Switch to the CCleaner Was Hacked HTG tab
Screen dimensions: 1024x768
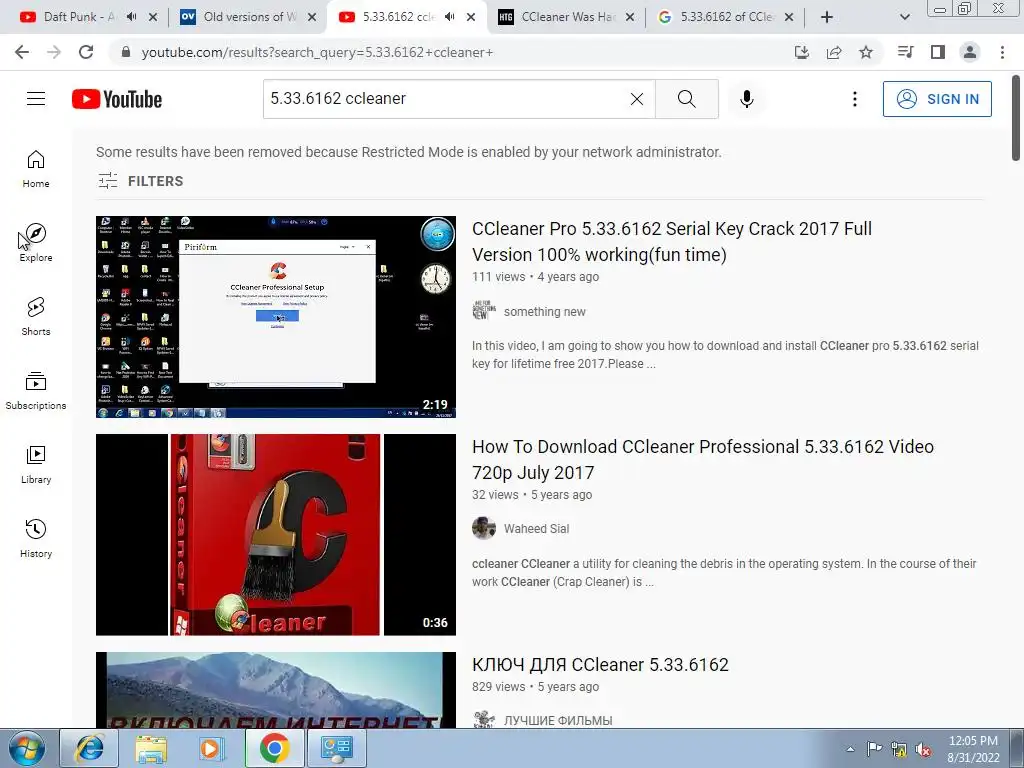tap(566, 17)
